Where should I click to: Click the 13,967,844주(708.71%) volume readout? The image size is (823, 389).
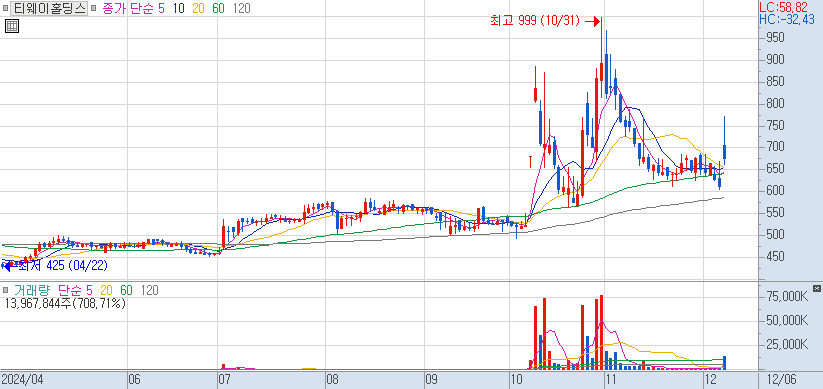tap(65, 303)
